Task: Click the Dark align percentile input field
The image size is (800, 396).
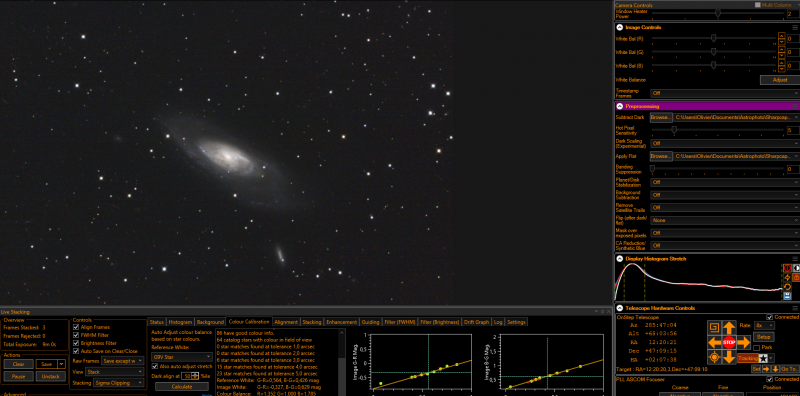Action: point(187,376)
